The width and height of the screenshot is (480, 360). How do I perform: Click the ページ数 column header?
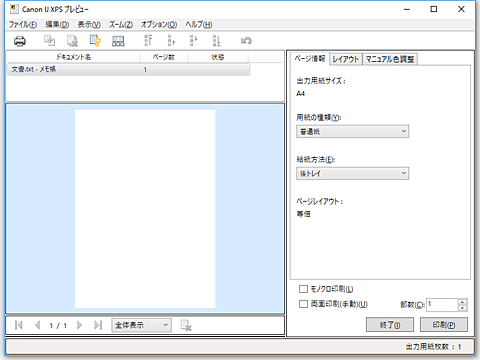tap(164, 57)
